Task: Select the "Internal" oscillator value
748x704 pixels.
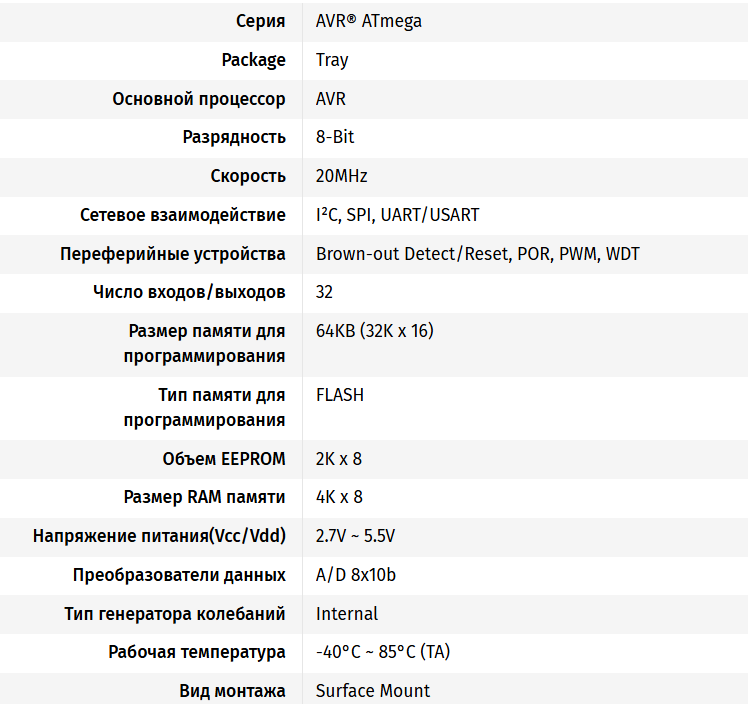Action: [347, 614]
